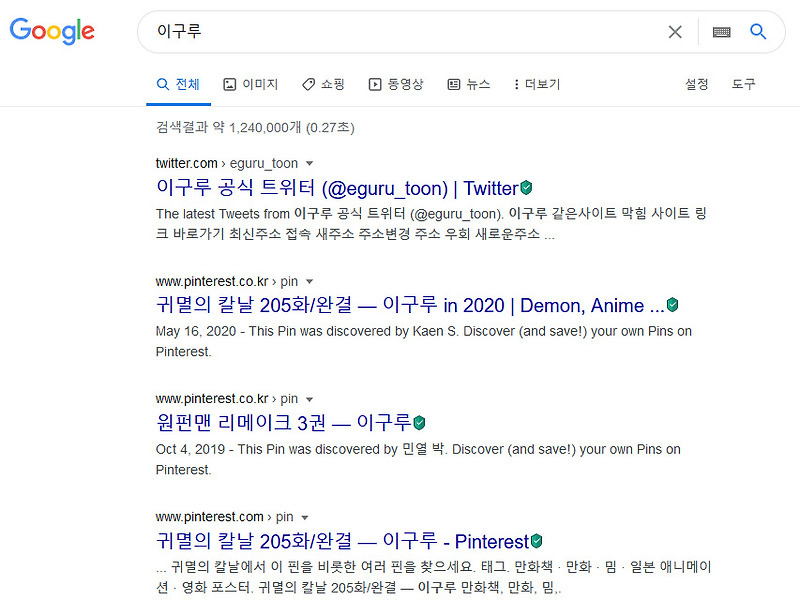Click green shield icon beside Twitter result title
Image resolution: width=800 pixels, height=615 pixels.
[x=526, y=188]
